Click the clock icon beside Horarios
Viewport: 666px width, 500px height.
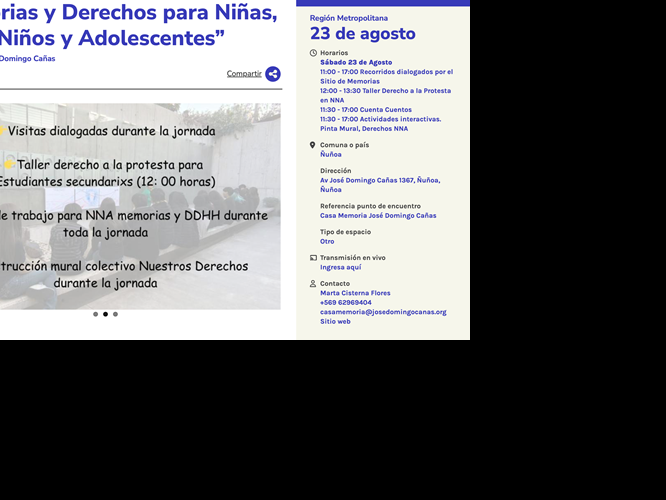(x=313, y=53)
